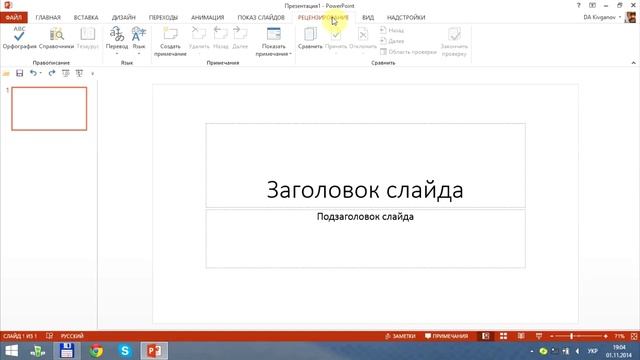Switch to Slide Sorter view in status bar

click(x=503, y=336)
